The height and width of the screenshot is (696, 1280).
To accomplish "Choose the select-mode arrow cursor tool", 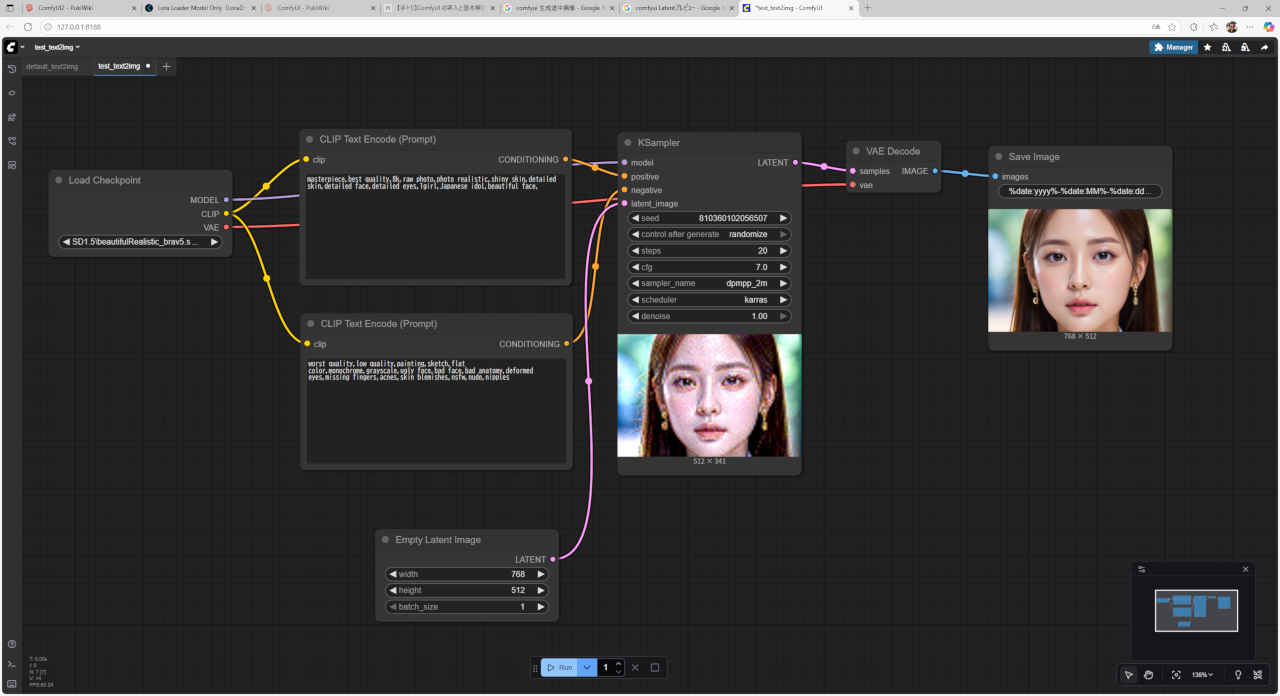I will click(1128, 675).
